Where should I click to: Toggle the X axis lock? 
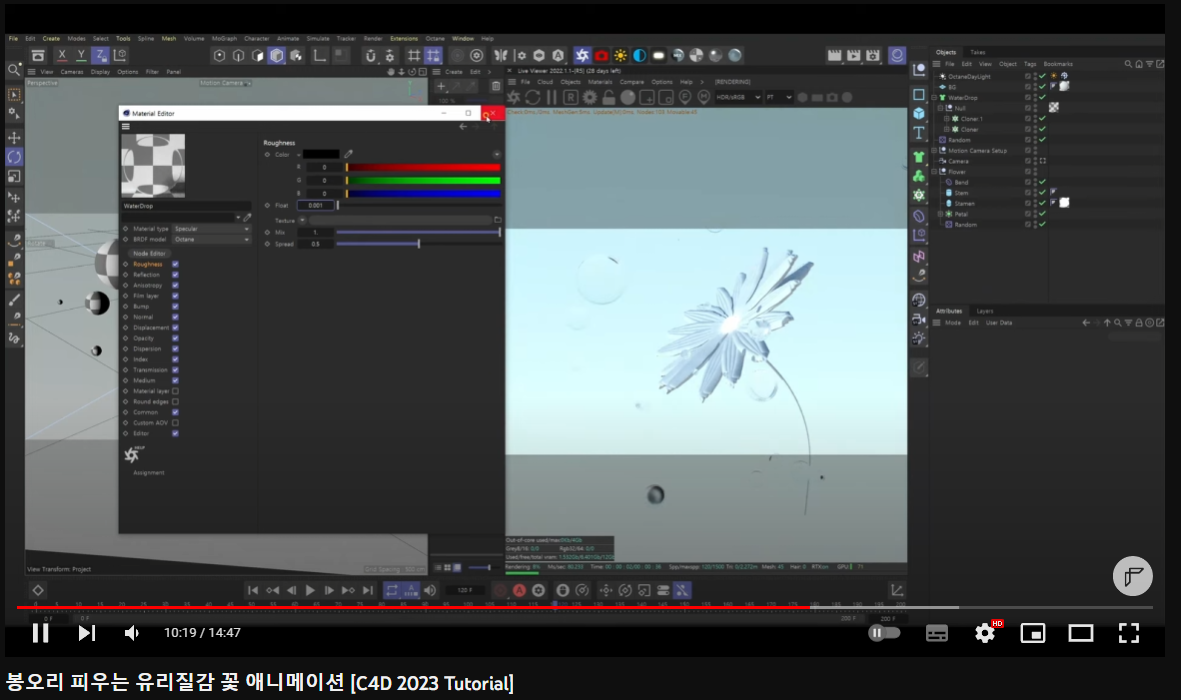point(62,55)
